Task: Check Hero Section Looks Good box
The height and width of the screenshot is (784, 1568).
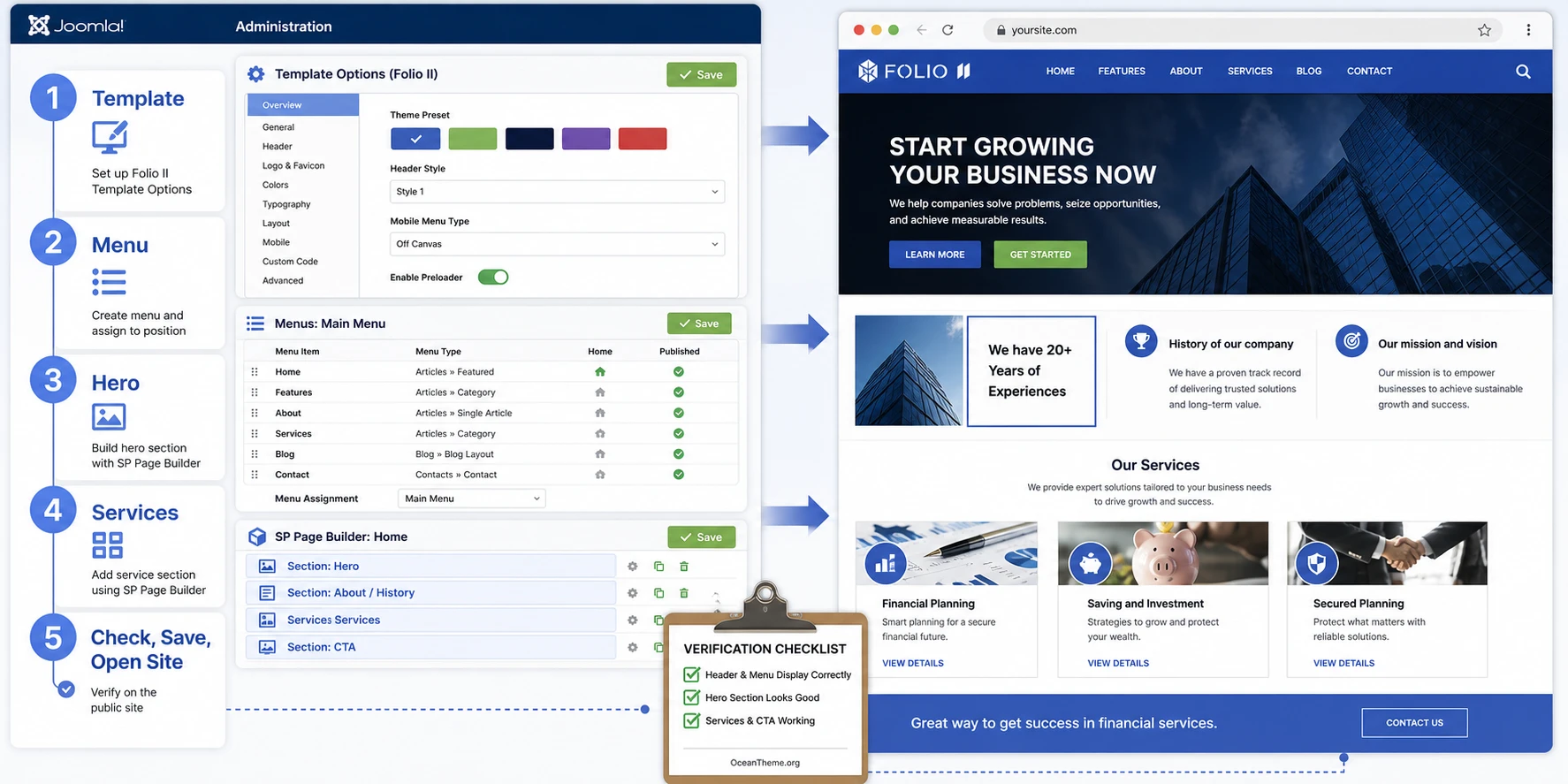Action: pos(692,697)
